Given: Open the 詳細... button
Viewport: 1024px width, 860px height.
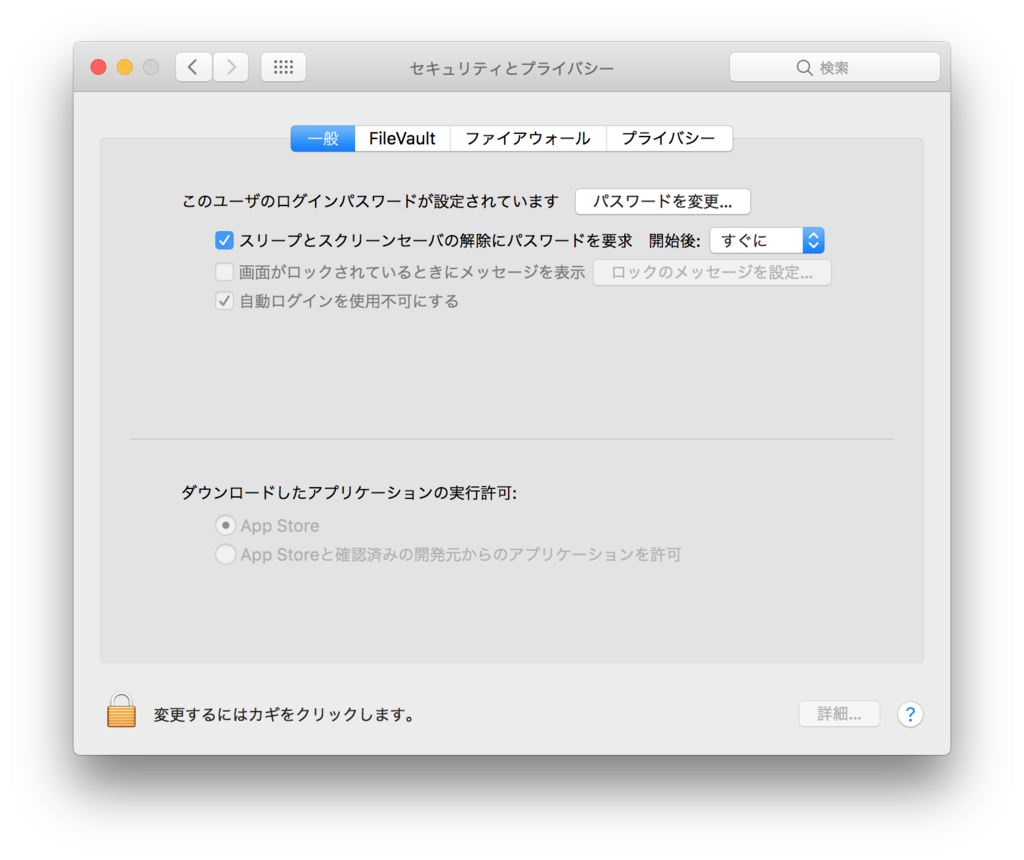Looking at the screenshot, I should click(839, 714).
